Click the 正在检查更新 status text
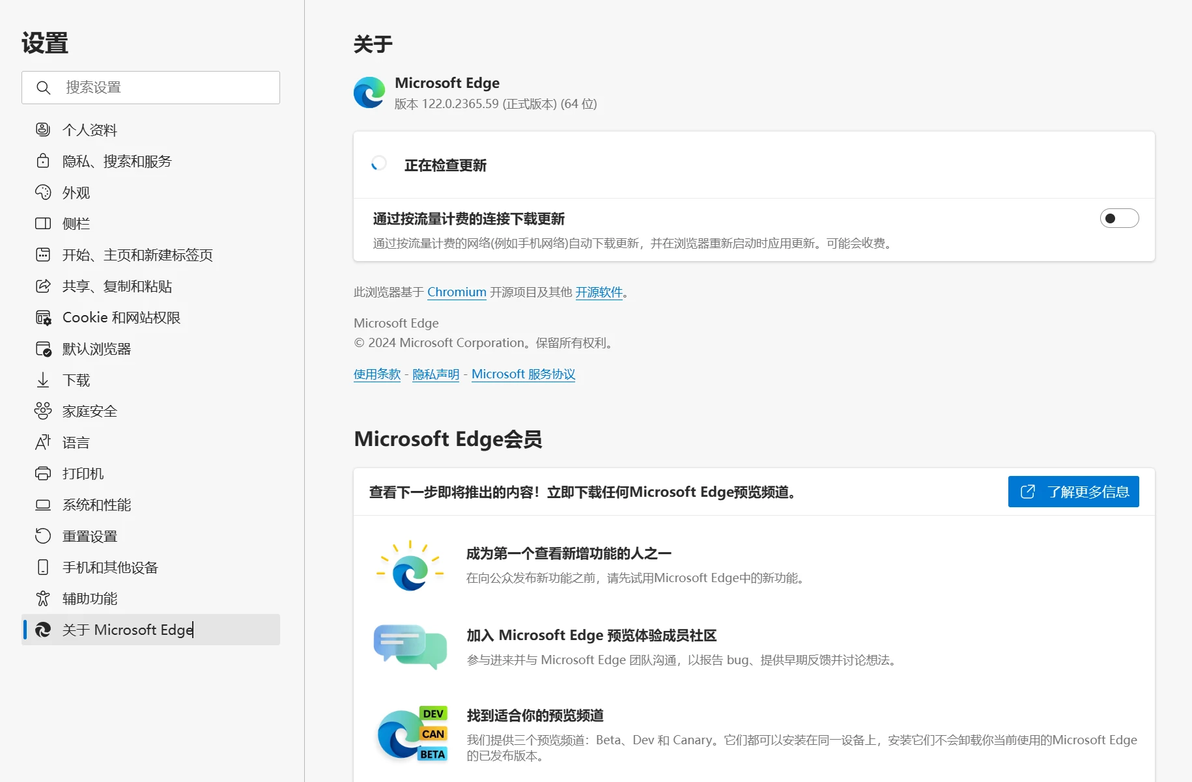The image size is (1192, 782). 445,165
